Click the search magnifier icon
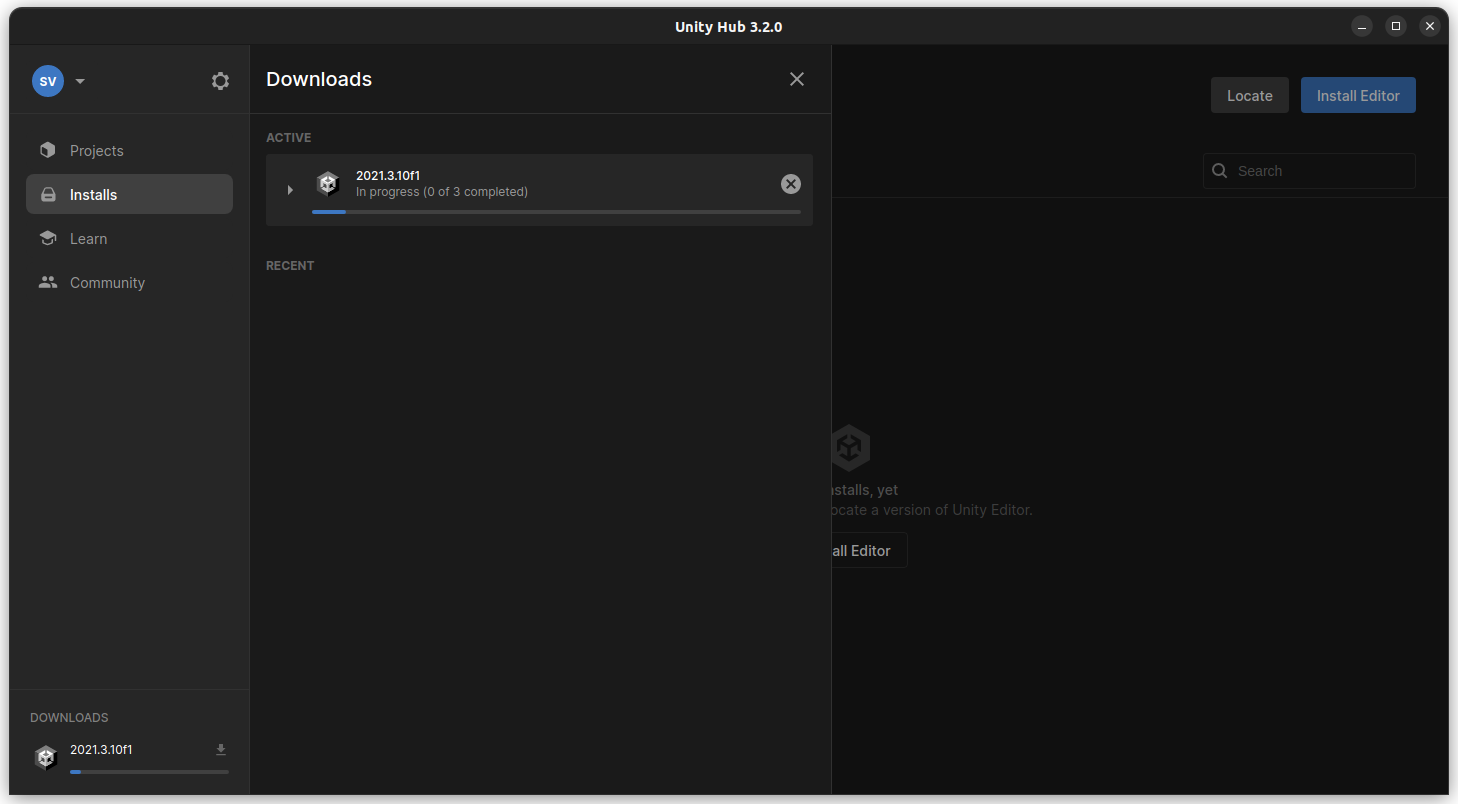 pyautogui.click(x=1220, y=171)
